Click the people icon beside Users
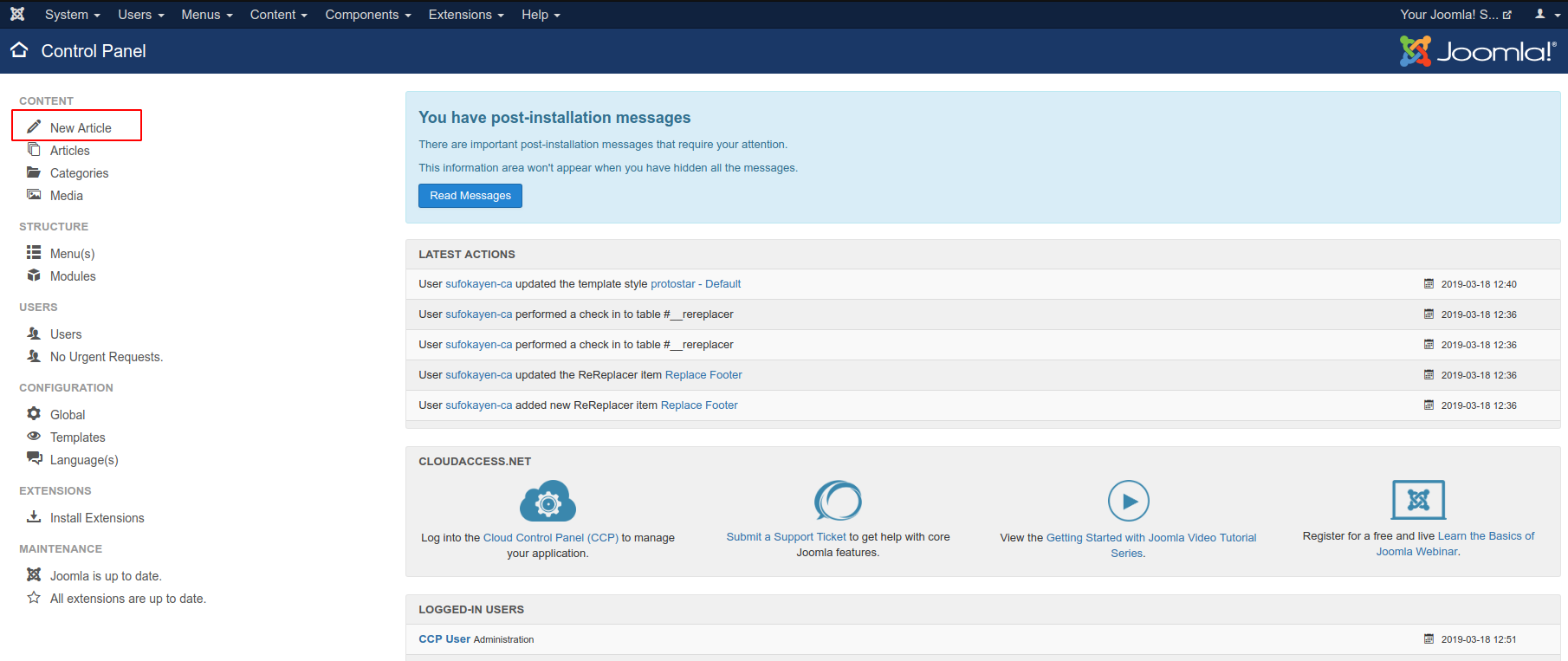 click(x=34, y=333)
